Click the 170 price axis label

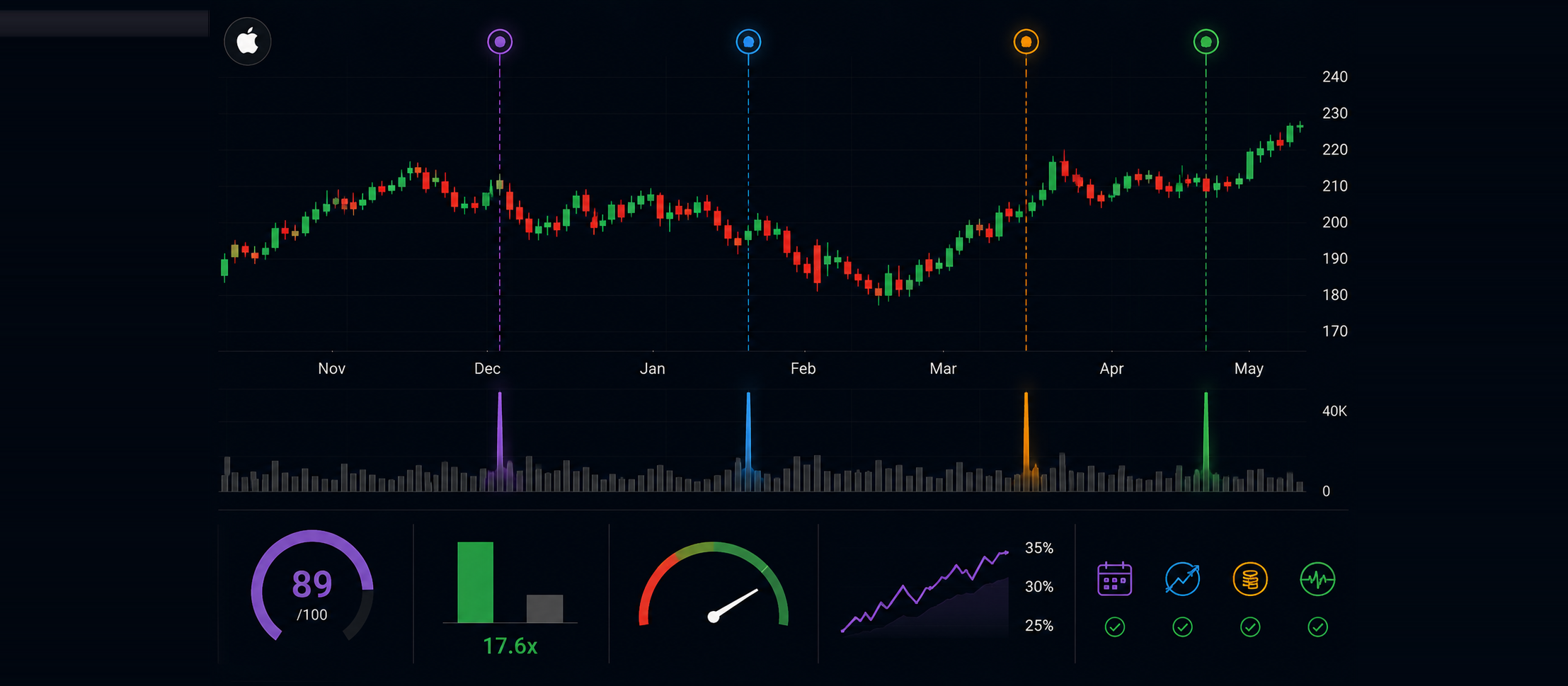coord(1334,331)
